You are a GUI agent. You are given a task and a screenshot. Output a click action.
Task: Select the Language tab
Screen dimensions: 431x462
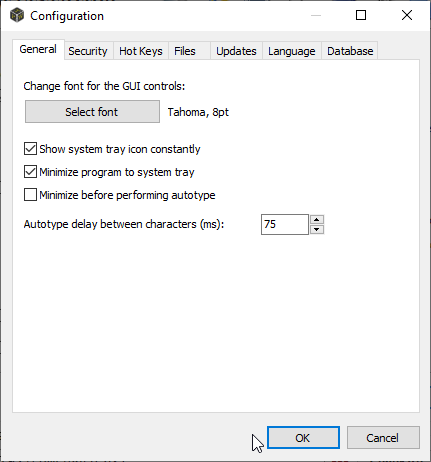(292, 51)
